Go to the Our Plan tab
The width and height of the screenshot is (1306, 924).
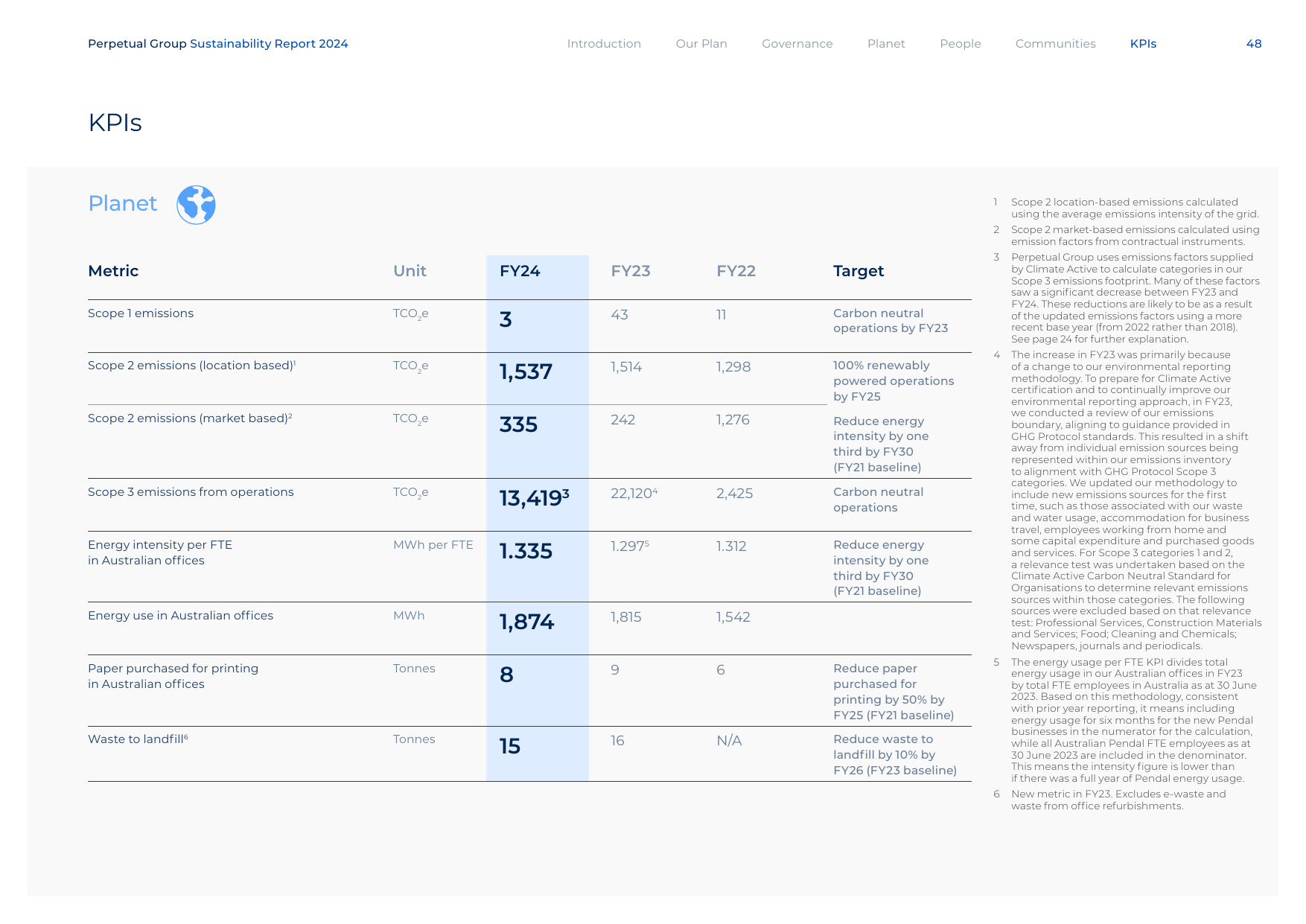click(x=701, y=44)
